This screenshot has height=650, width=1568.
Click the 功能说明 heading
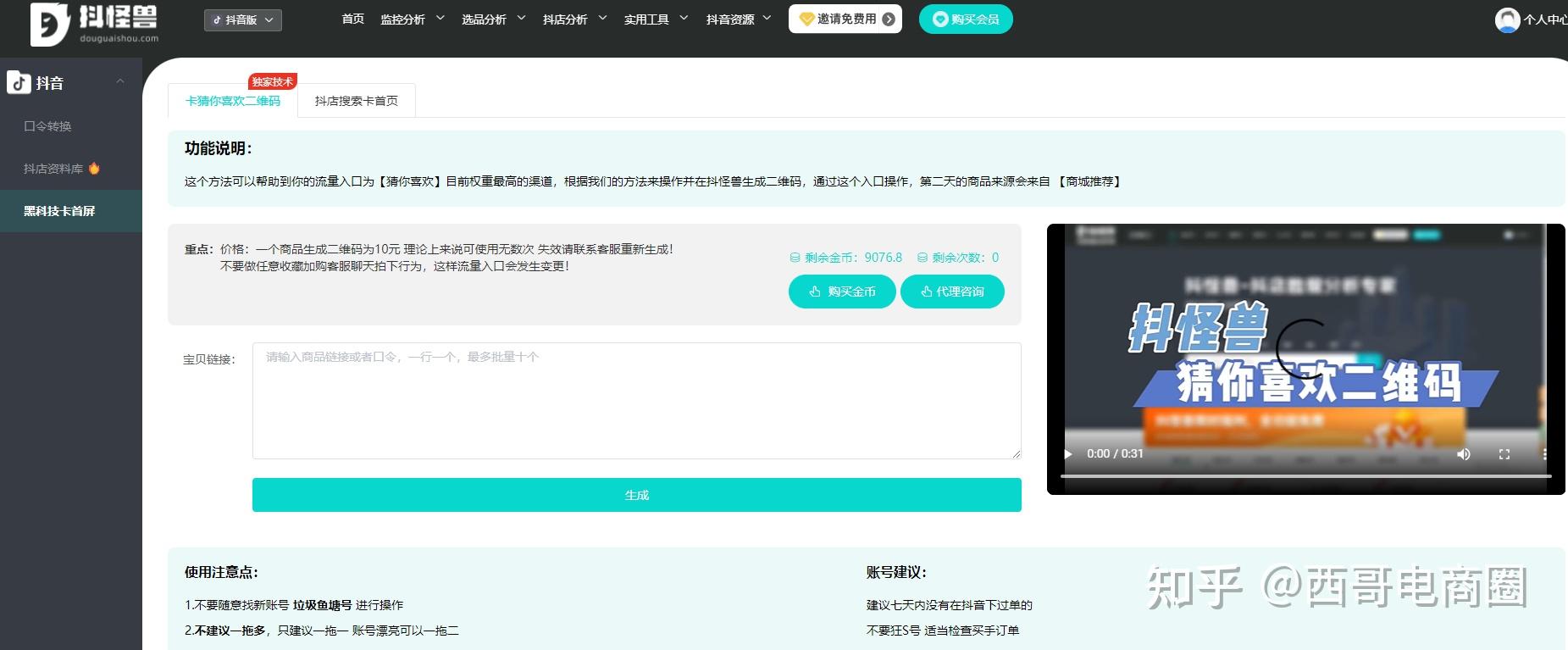219,148
